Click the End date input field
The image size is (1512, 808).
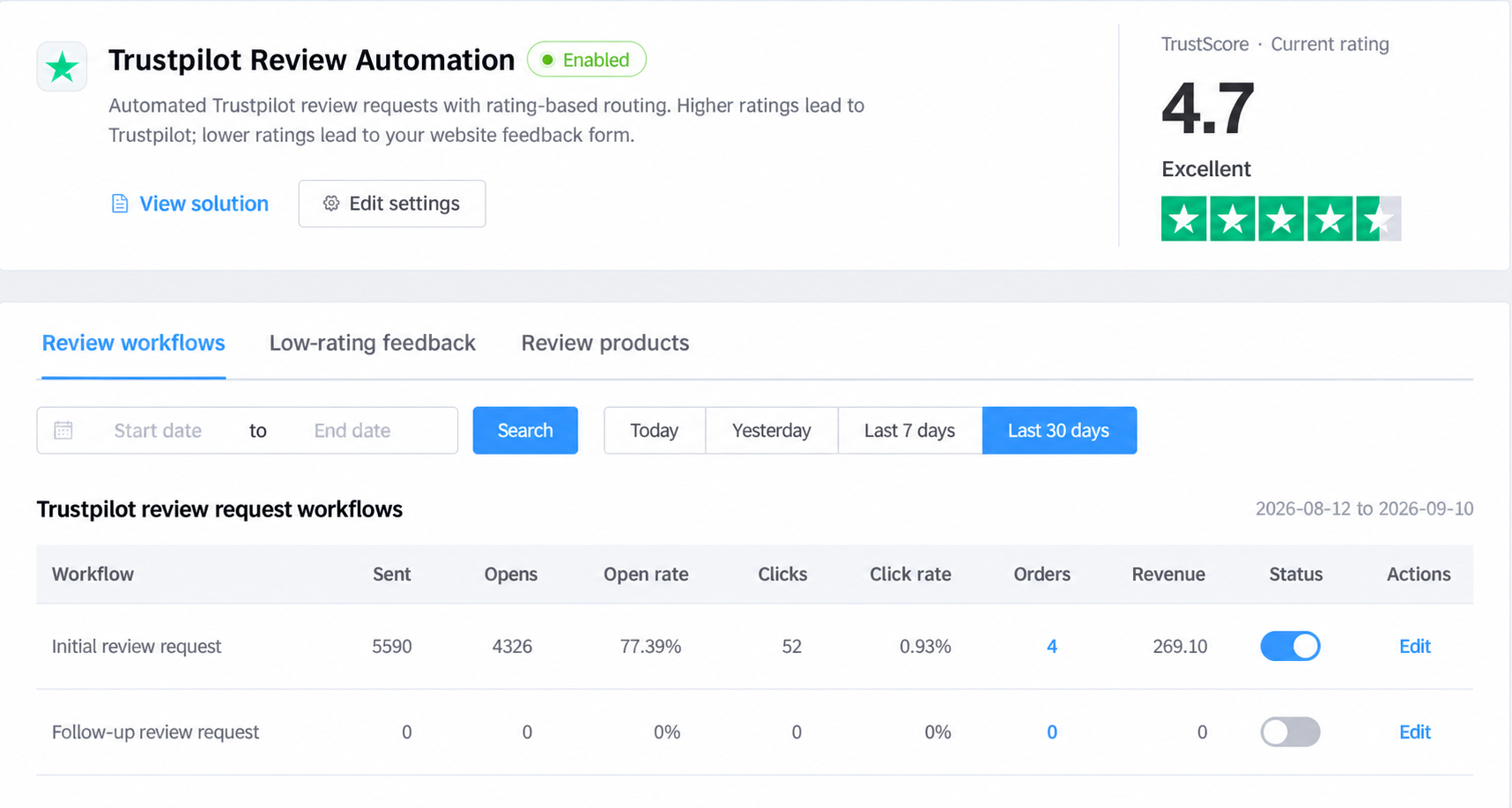point(352,430)
